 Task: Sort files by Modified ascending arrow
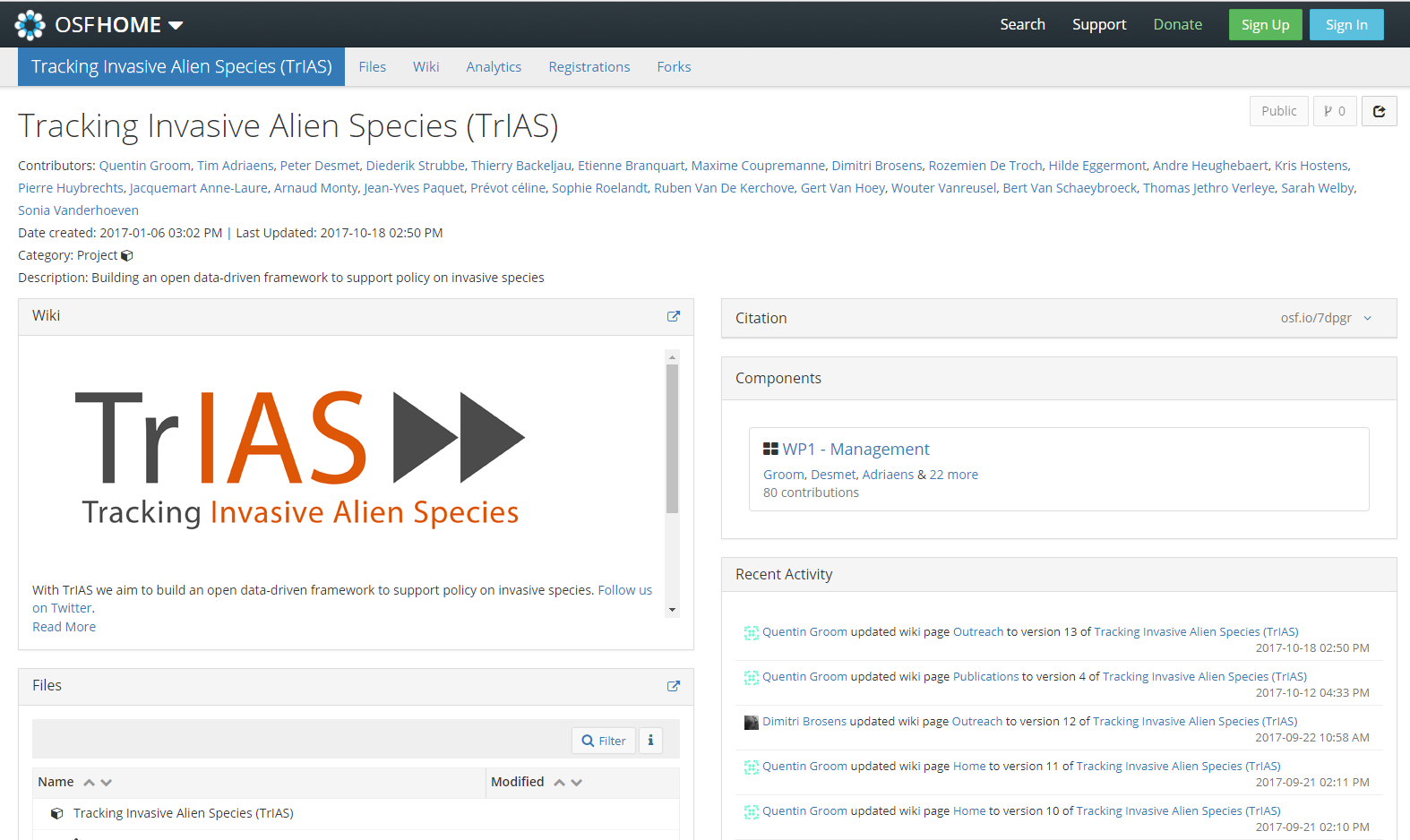click(559, 783)
